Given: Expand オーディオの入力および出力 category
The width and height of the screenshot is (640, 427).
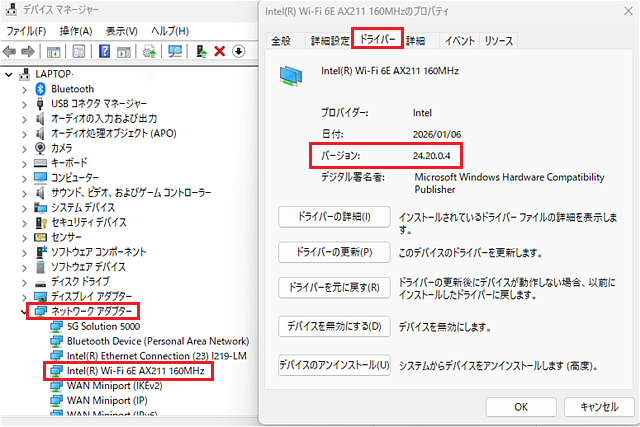Looking at the screenshot, I should [24, 120].
